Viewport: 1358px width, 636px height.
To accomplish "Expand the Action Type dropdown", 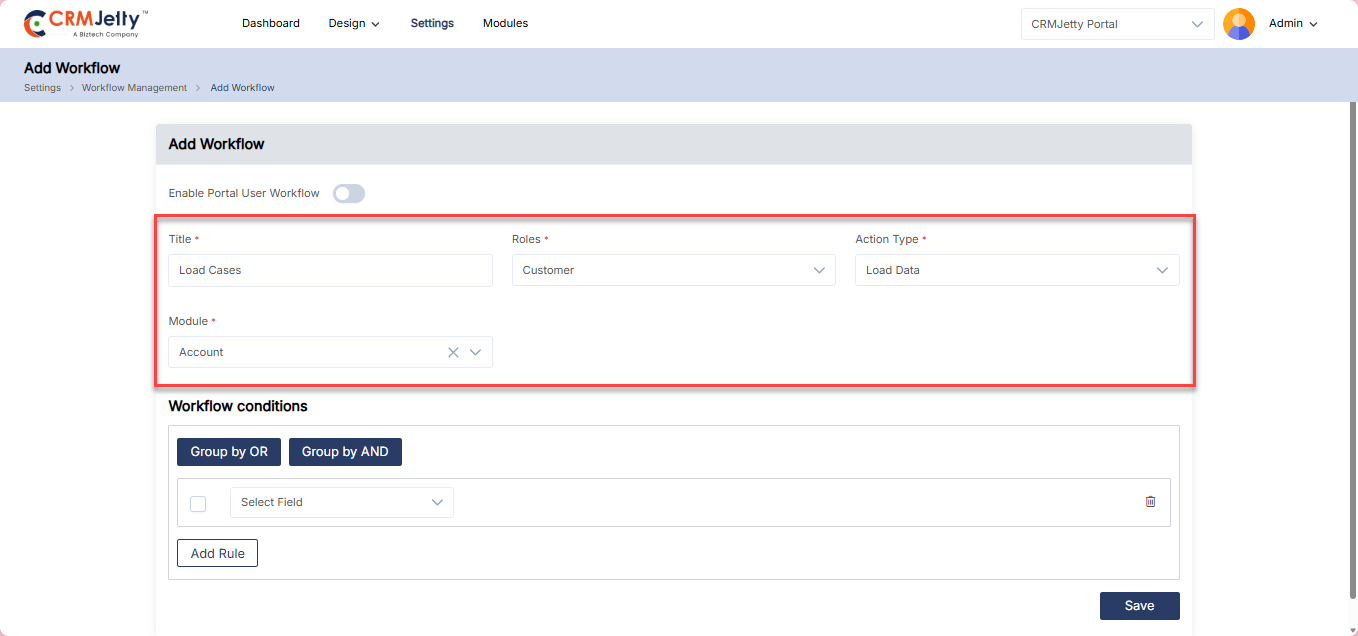I will click(1016, 270).
